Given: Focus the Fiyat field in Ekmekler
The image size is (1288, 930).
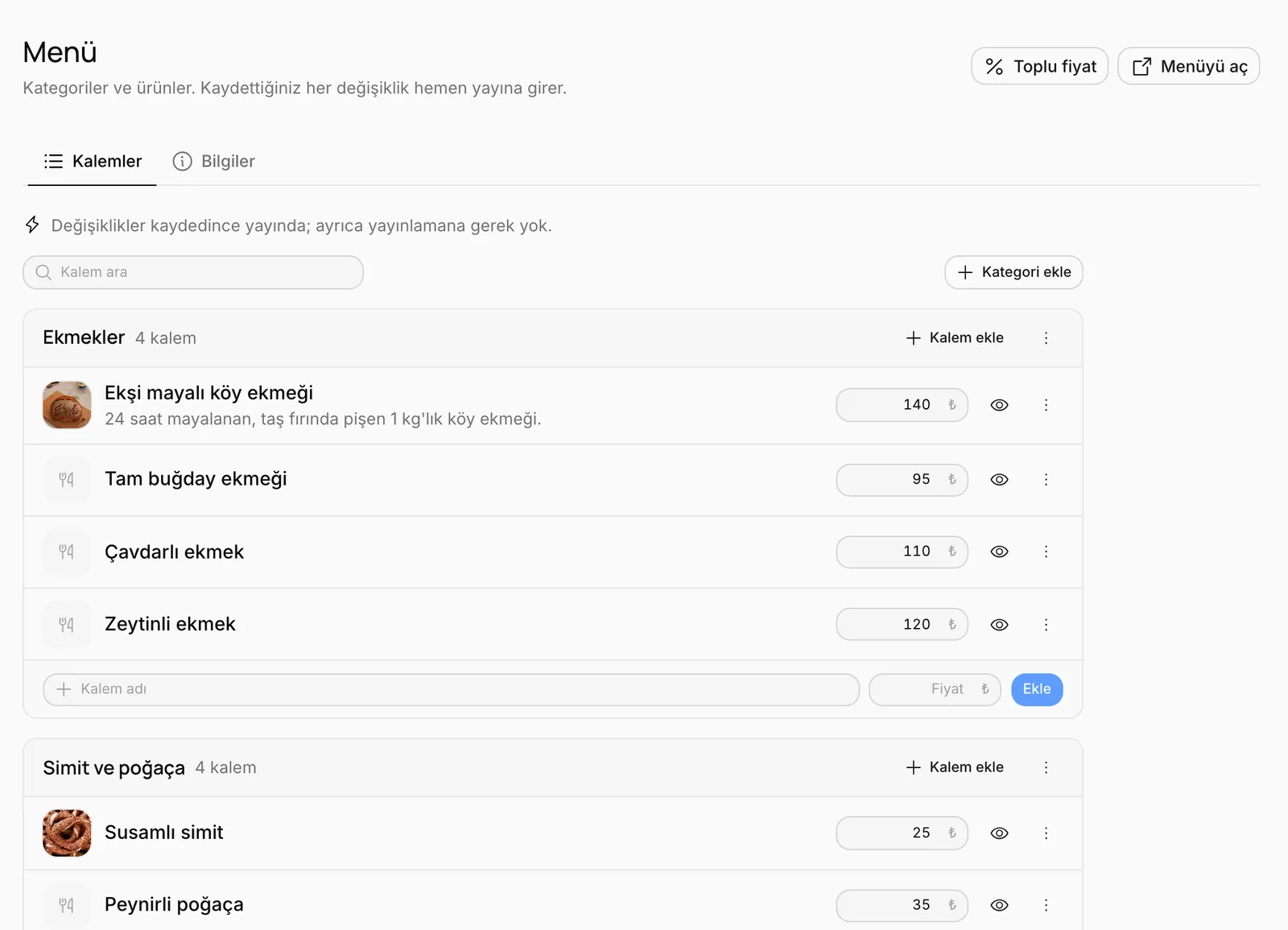Looking at the screenshot, I should [935, 689].
